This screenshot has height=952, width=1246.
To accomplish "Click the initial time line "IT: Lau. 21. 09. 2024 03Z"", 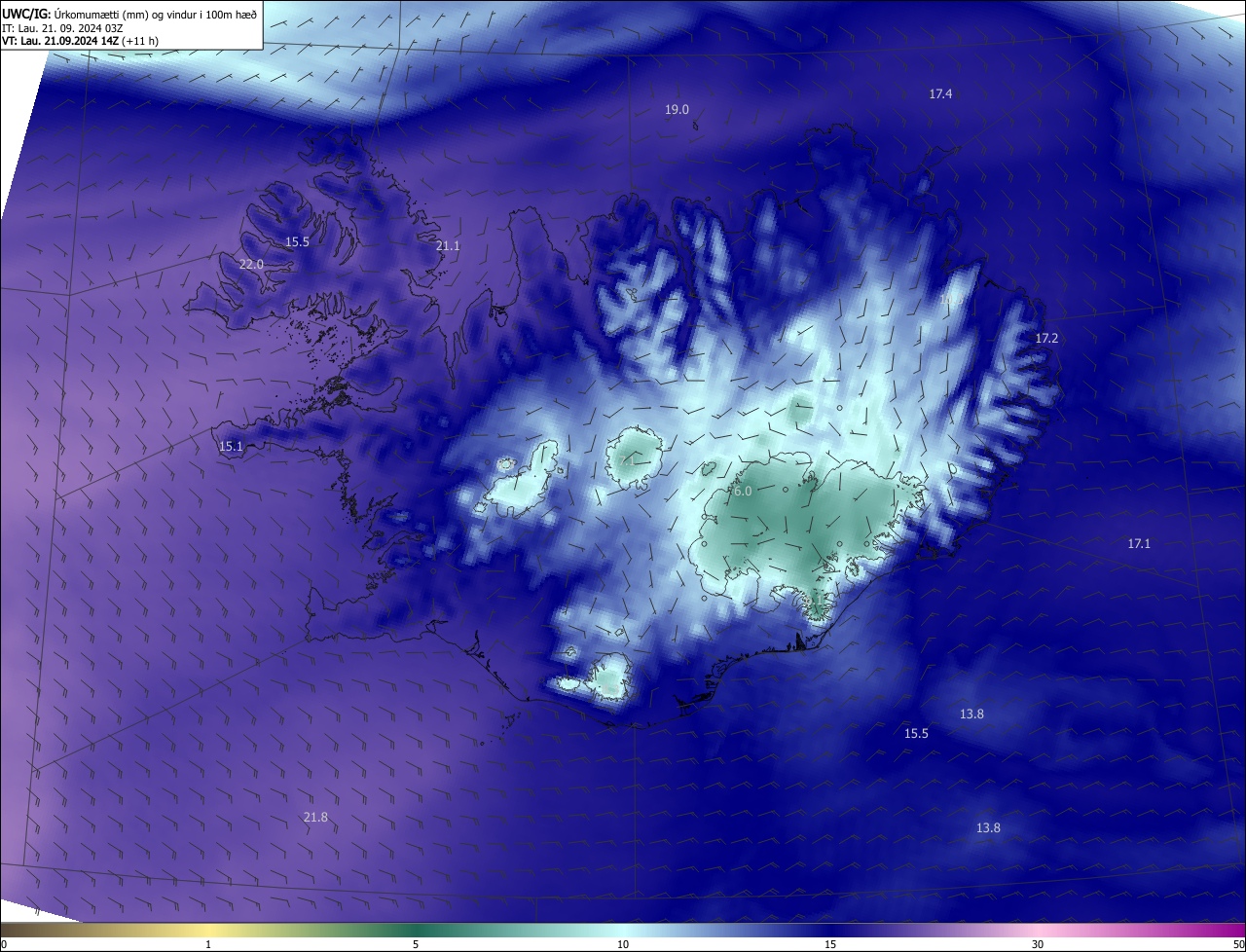I will coord(62,27).
